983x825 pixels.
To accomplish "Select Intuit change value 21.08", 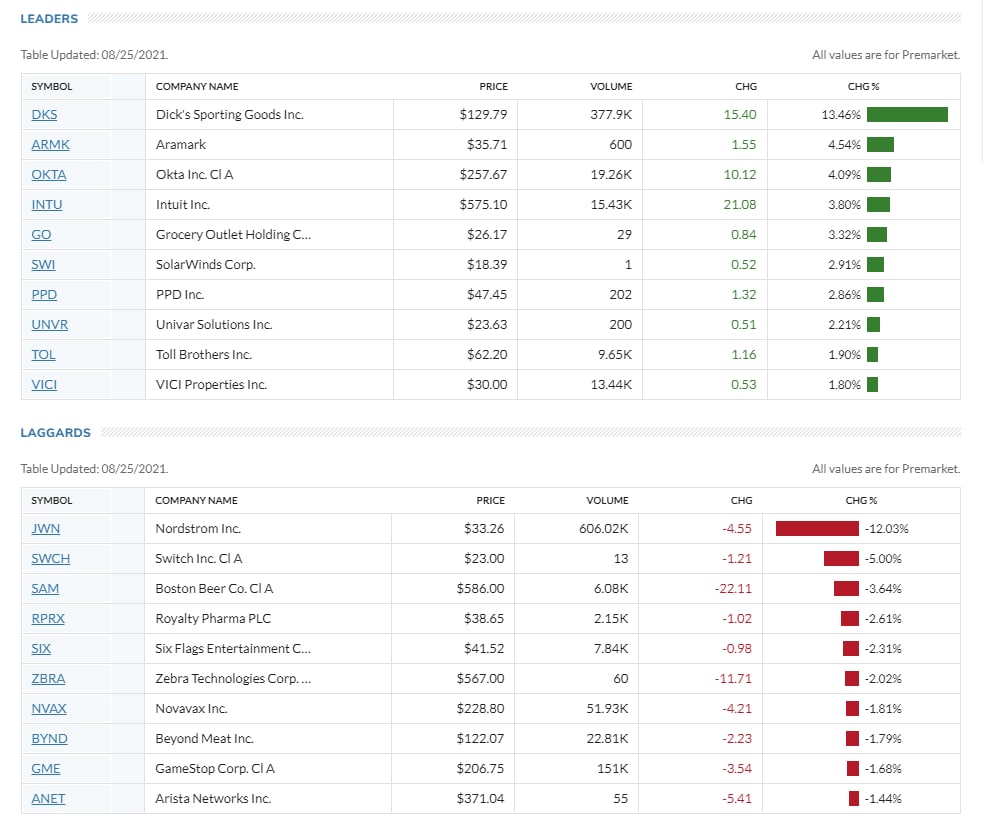I will [x=740, y=205].
